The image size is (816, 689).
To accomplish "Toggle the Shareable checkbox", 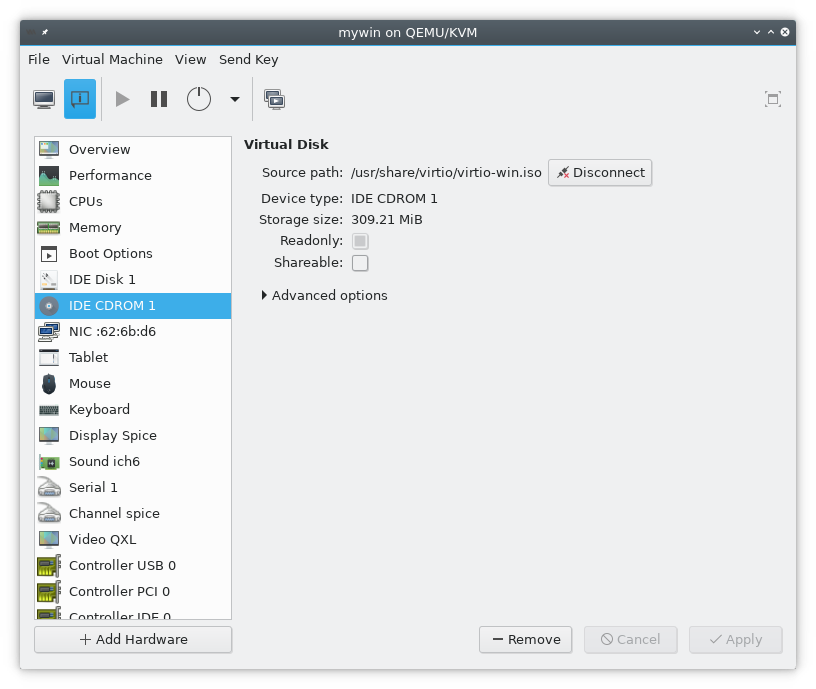I will pos(360,263).
